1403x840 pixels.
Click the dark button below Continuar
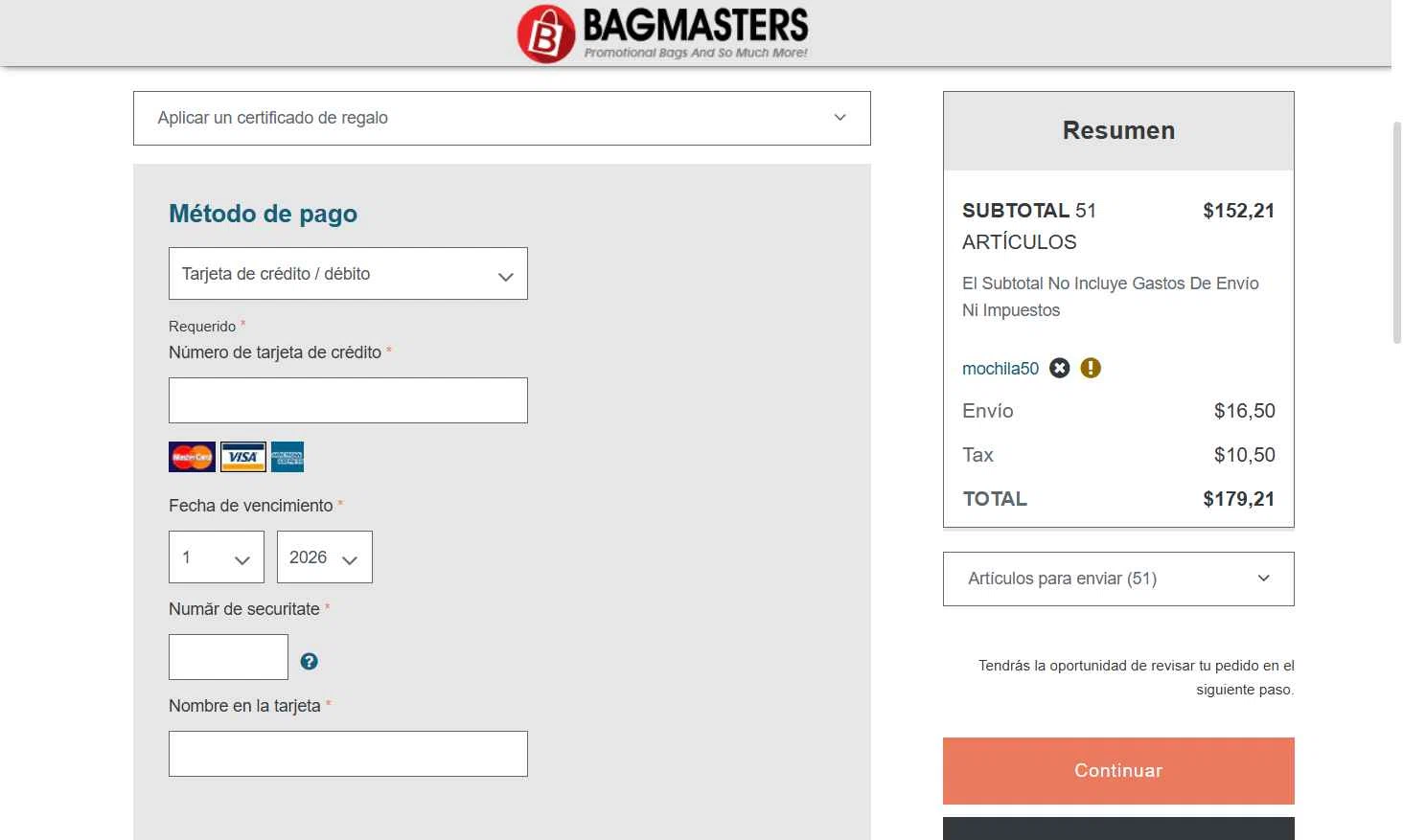click(1118, 829)
